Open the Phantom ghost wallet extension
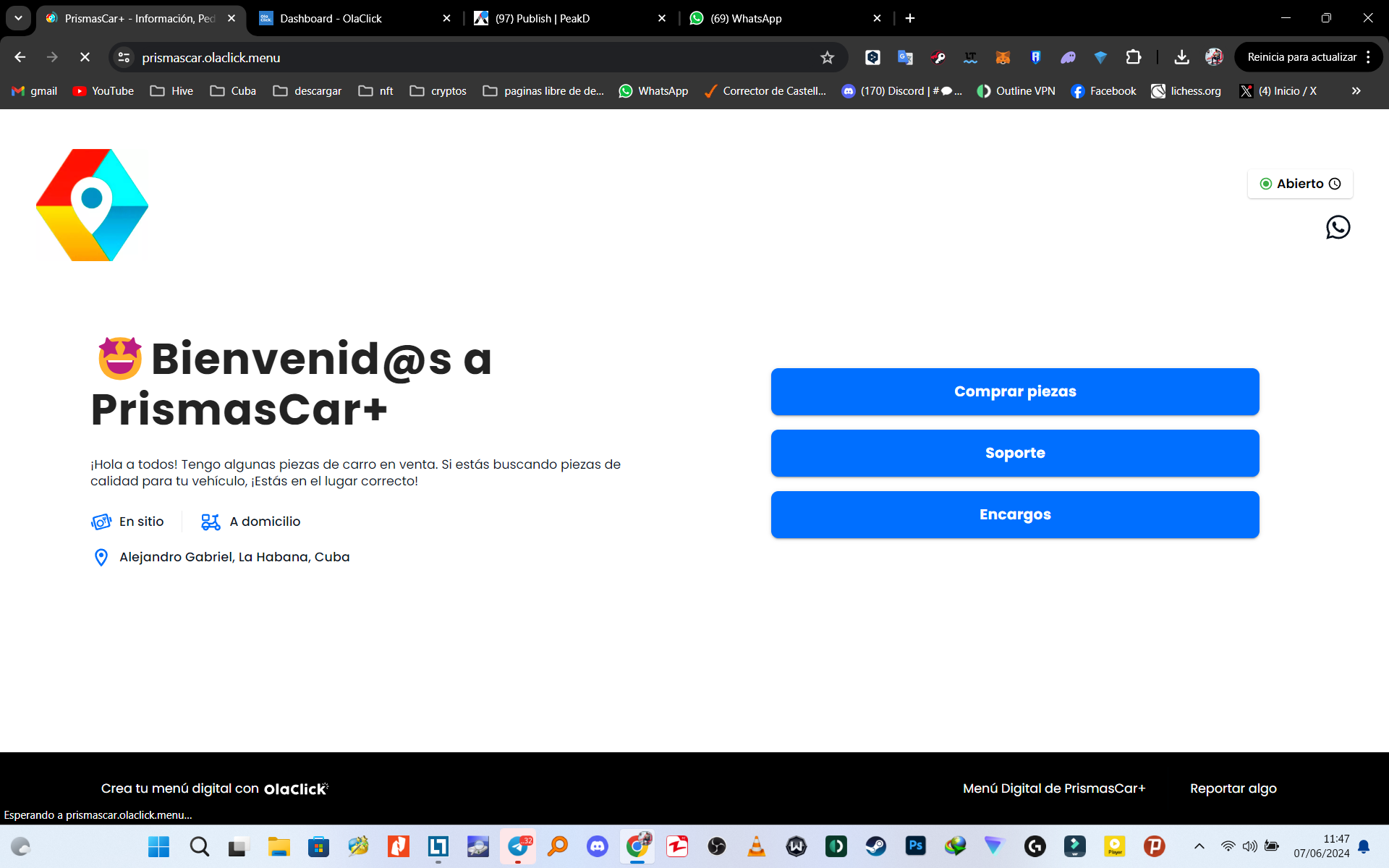 (x=1068, y=57)
